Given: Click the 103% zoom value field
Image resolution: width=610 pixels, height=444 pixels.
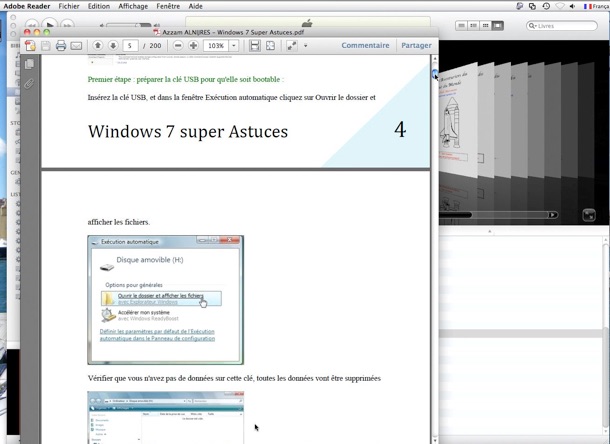Looking at the screenshot, I should click(216, 46).
